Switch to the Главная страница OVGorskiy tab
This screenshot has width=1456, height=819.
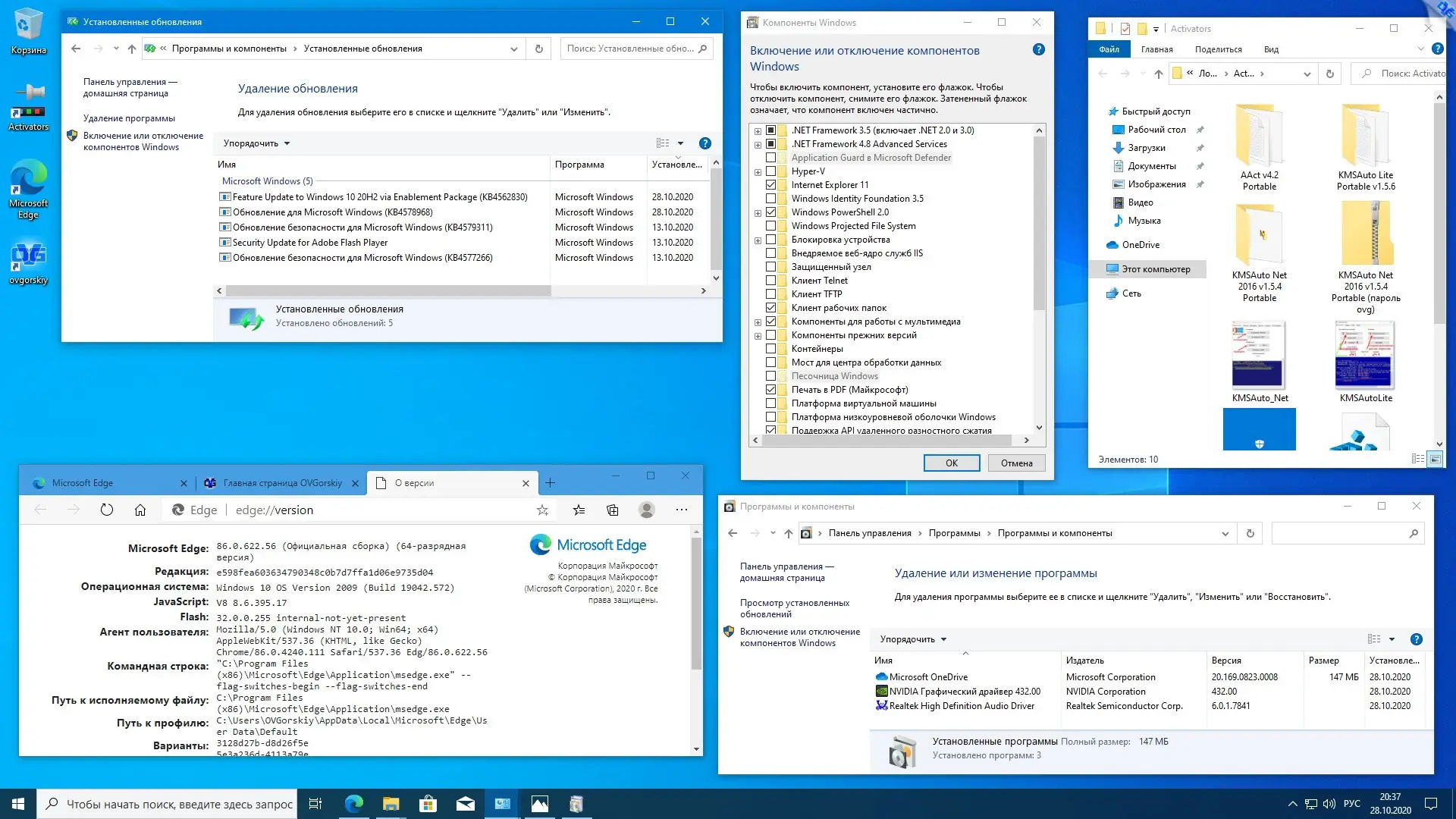coord(282,483)
